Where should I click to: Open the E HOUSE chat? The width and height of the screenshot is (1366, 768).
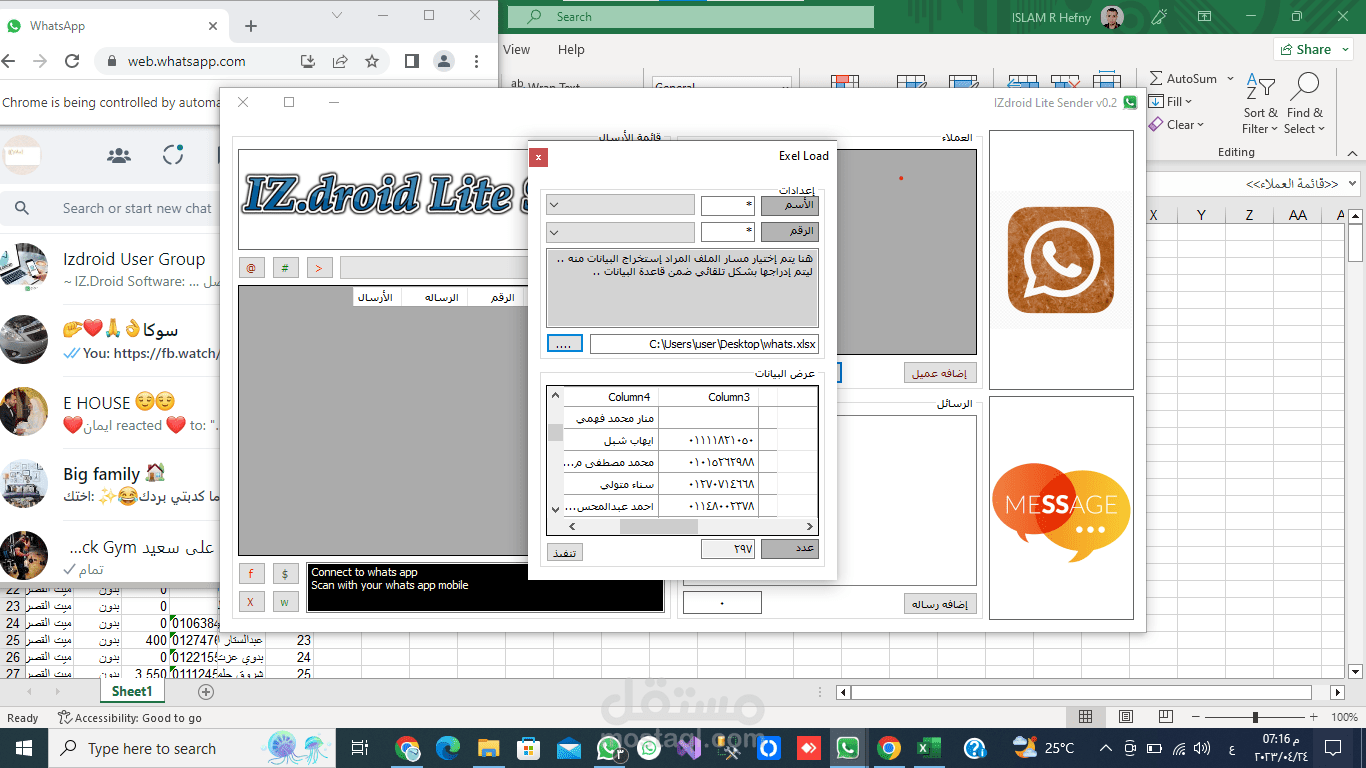coord(110,413)
